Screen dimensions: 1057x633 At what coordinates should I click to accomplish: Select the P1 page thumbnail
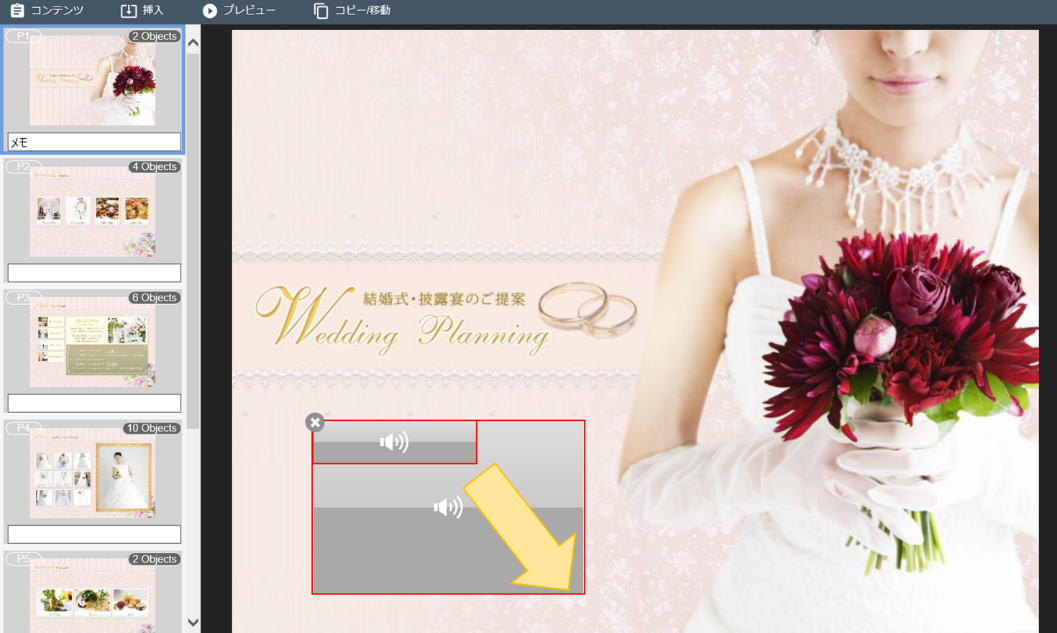click(93, 81)
